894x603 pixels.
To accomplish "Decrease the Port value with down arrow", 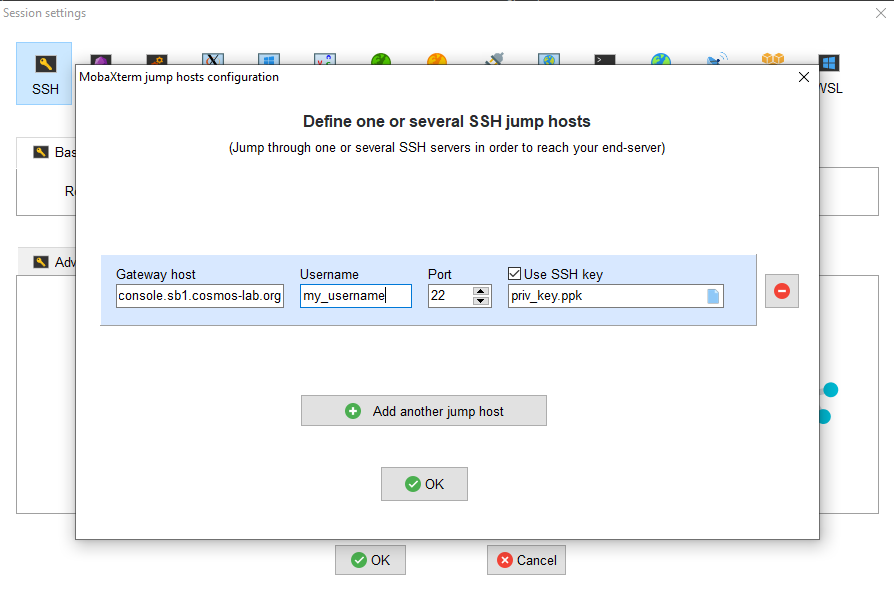I will 481,301.
